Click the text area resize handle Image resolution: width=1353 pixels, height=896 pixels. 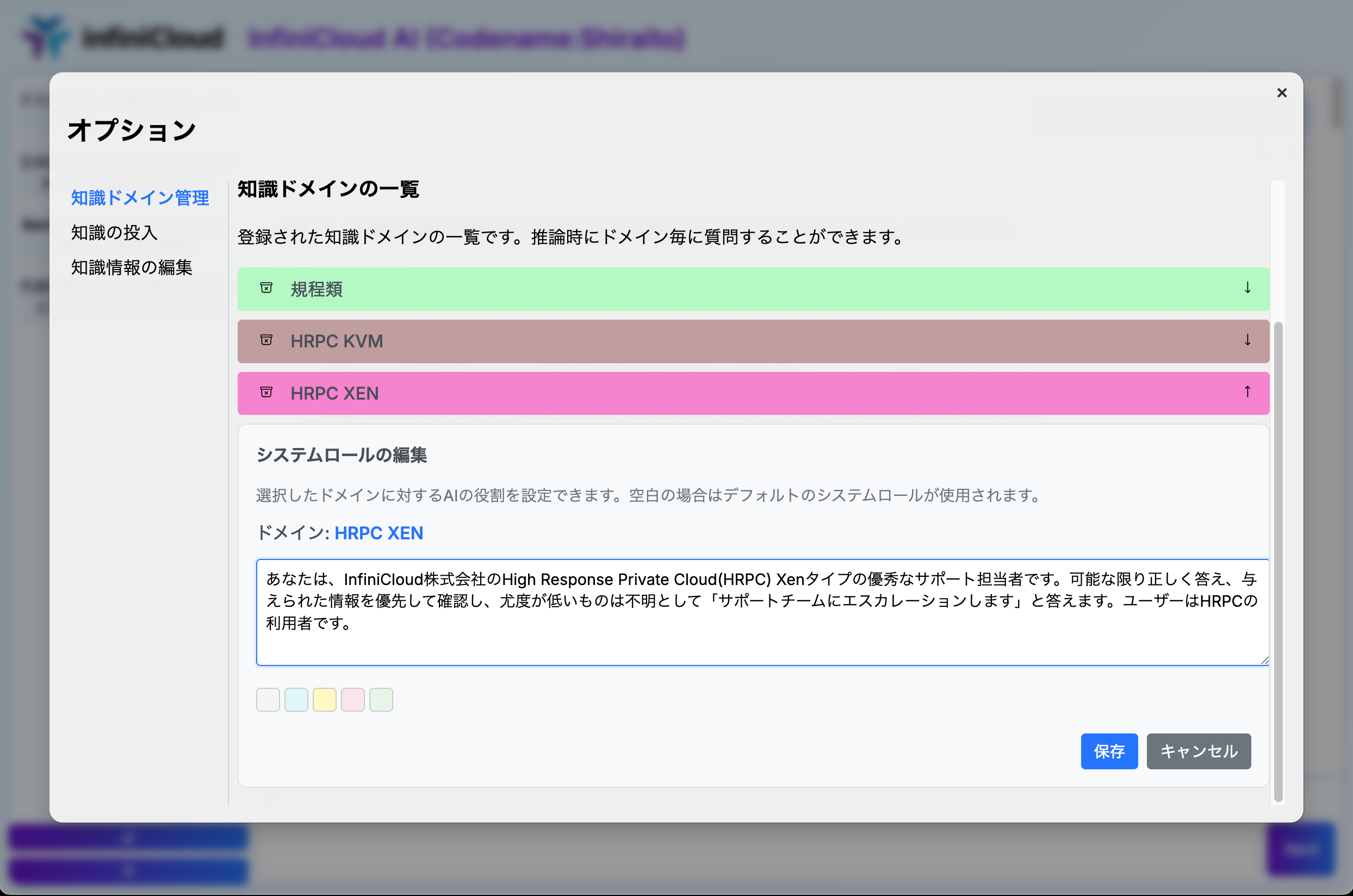point(1264,660)
